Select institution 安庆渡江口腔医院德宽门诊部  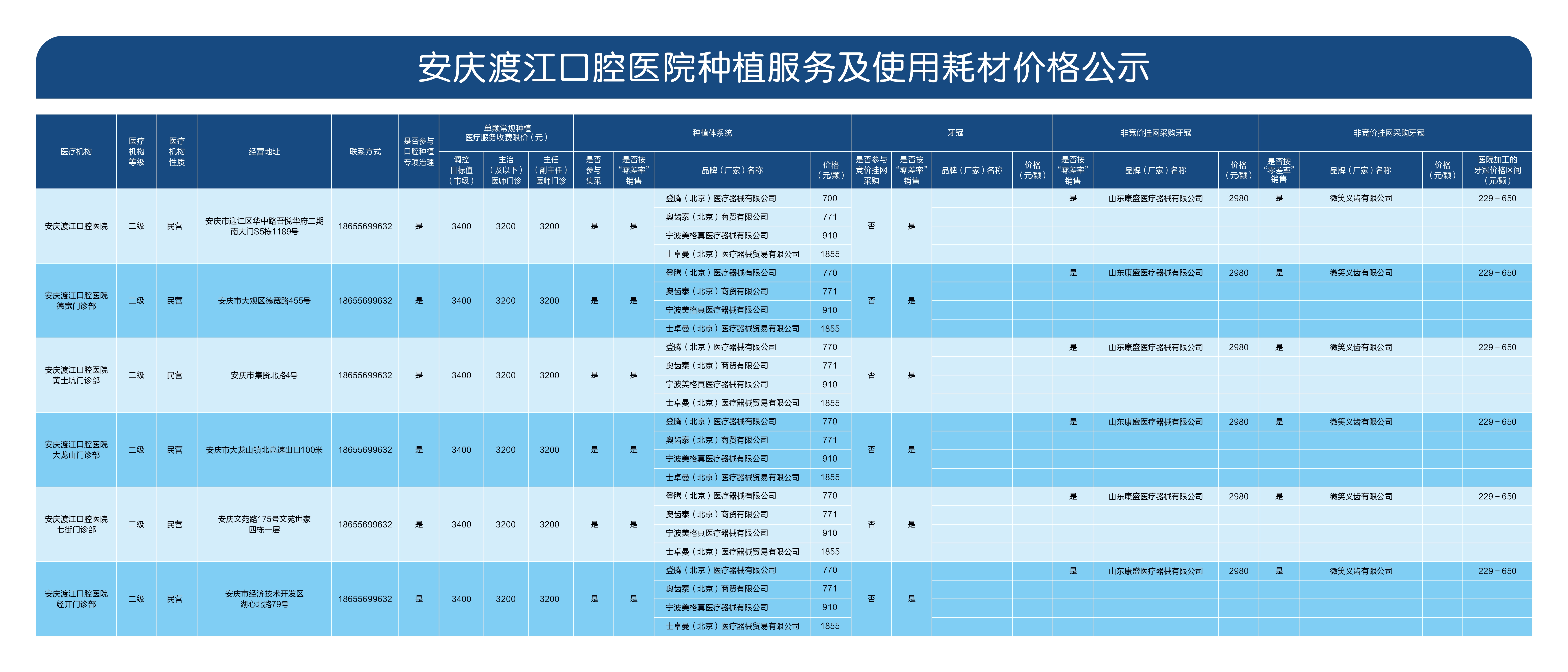point(76,301)
